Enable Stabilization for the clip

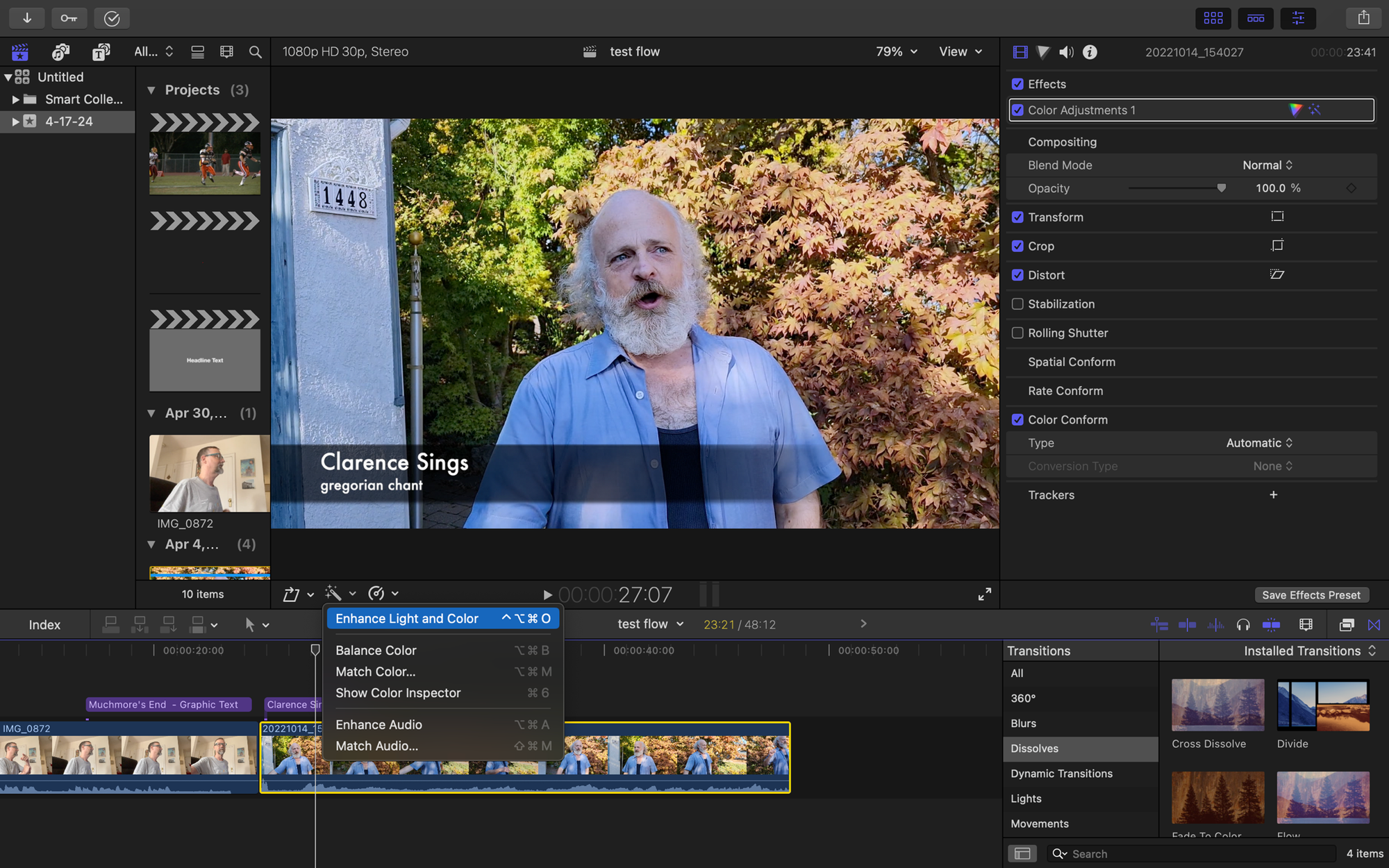click(x=1017, y=303)
